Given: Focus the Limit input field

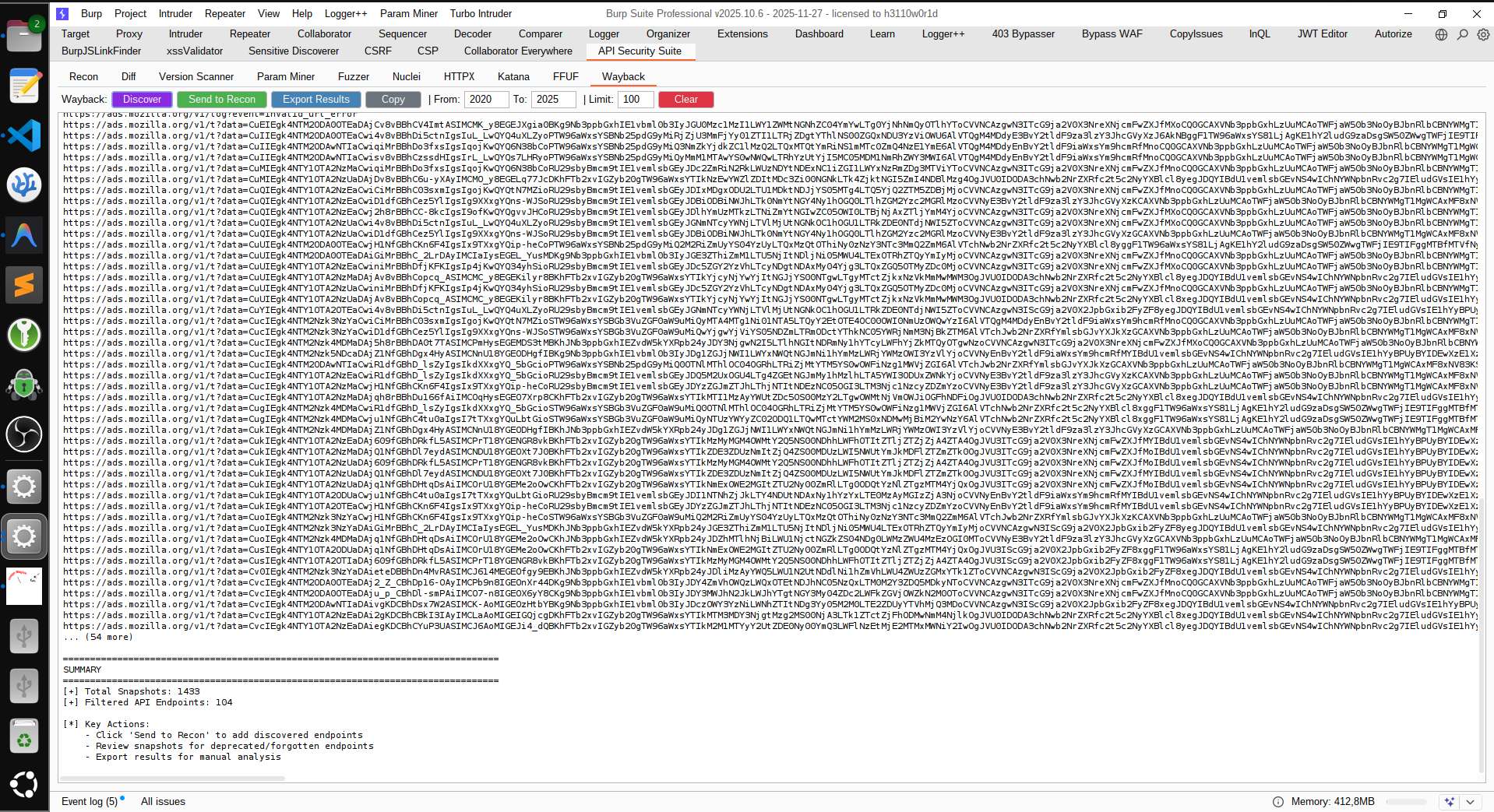Looking at the screenshot, I should click(x=636, y=100).
